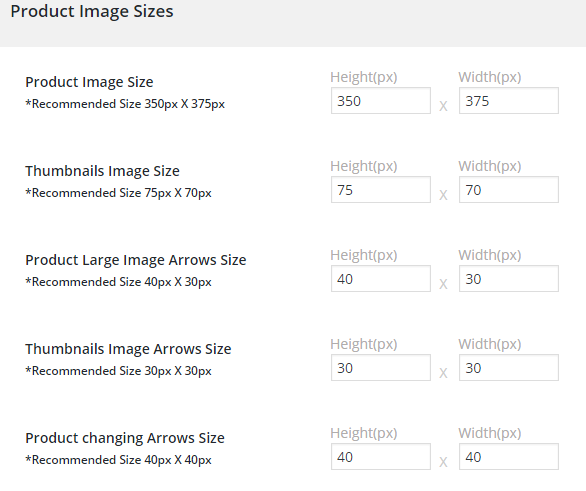Click the Product changing Arrows Size label
The width and height of the screenshot is (586, 491).
(x=125, y=438)
